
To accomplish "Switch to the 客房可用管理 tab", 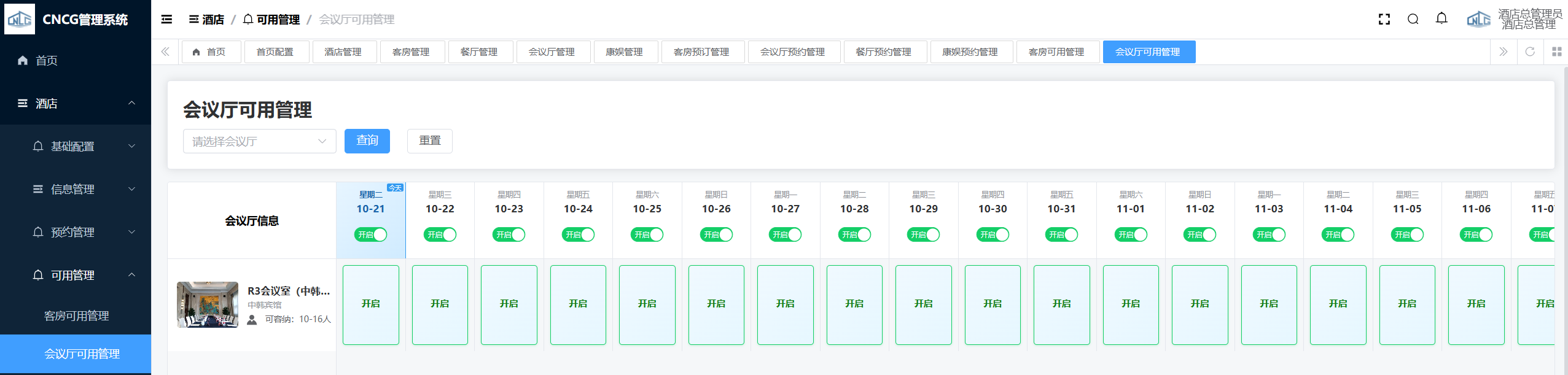I will point(1056,52).
